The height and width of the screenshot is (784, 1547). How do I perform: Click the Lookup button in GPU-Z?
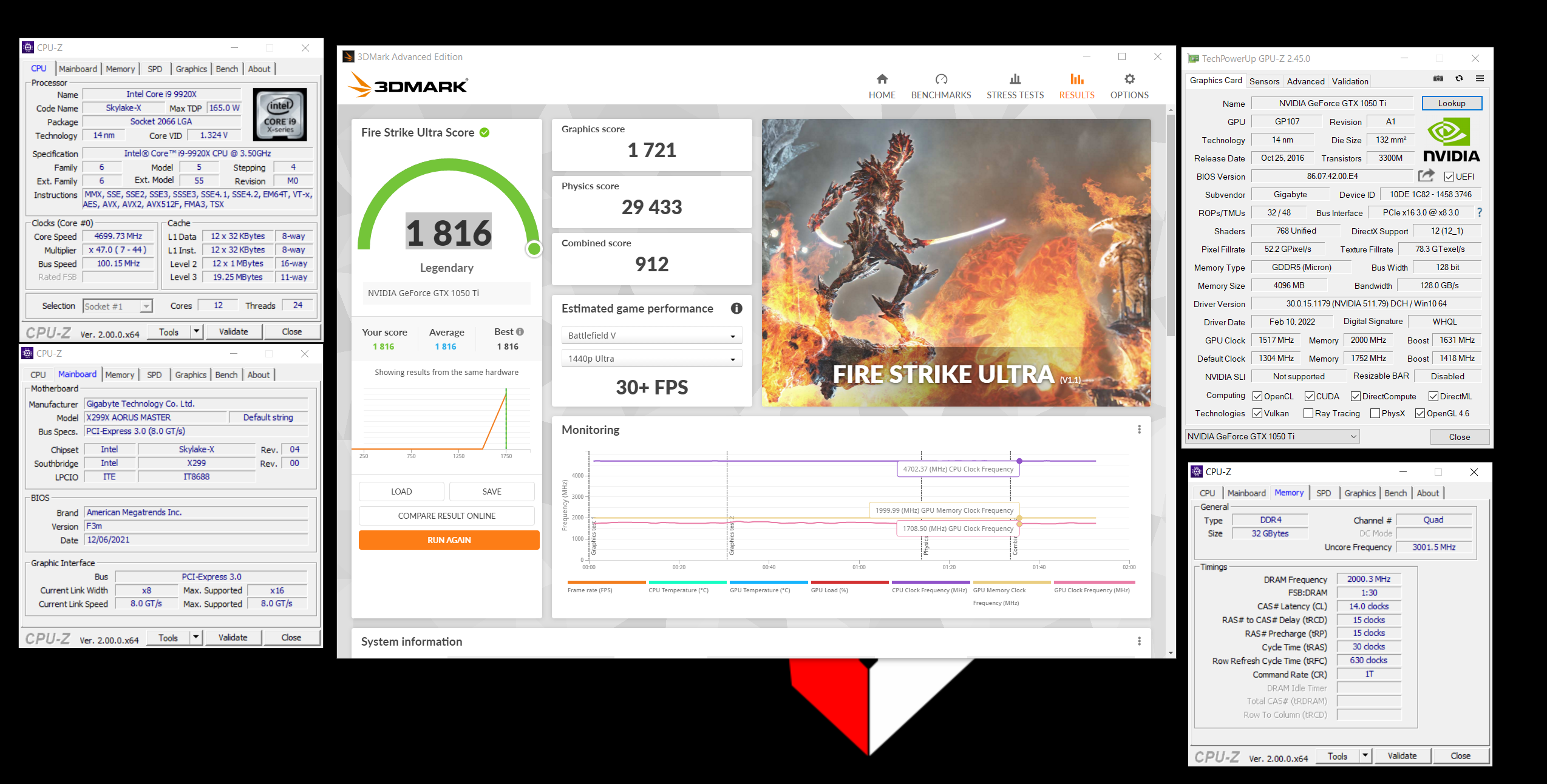[1451, 103]
